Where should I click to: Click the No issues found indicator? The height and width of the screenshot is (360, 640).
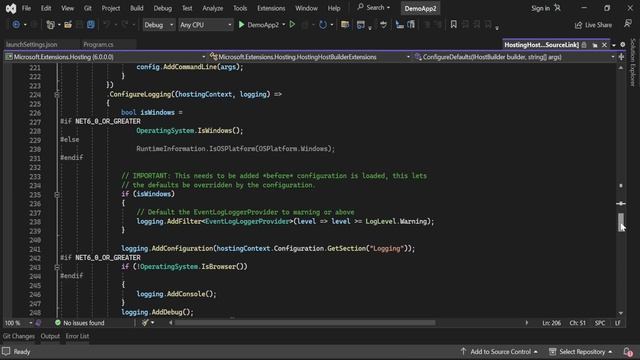[x=80, y=323]
